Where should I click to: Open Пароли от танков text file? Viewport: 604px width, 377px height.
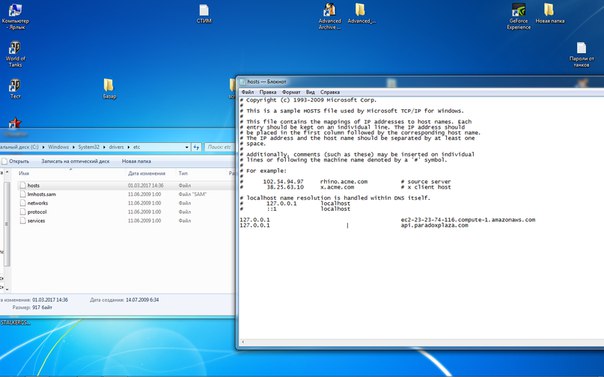pos(581,55)
